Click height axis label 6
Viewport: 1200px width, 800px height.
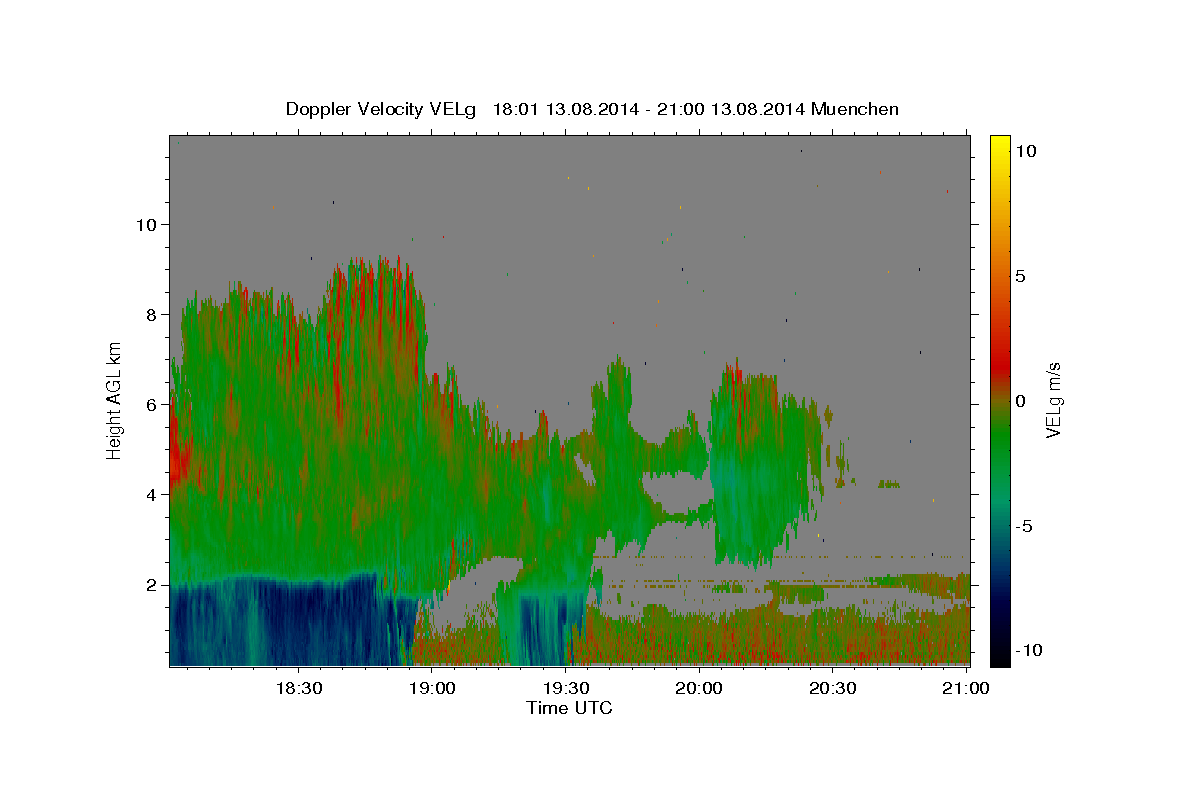(154, 405)
